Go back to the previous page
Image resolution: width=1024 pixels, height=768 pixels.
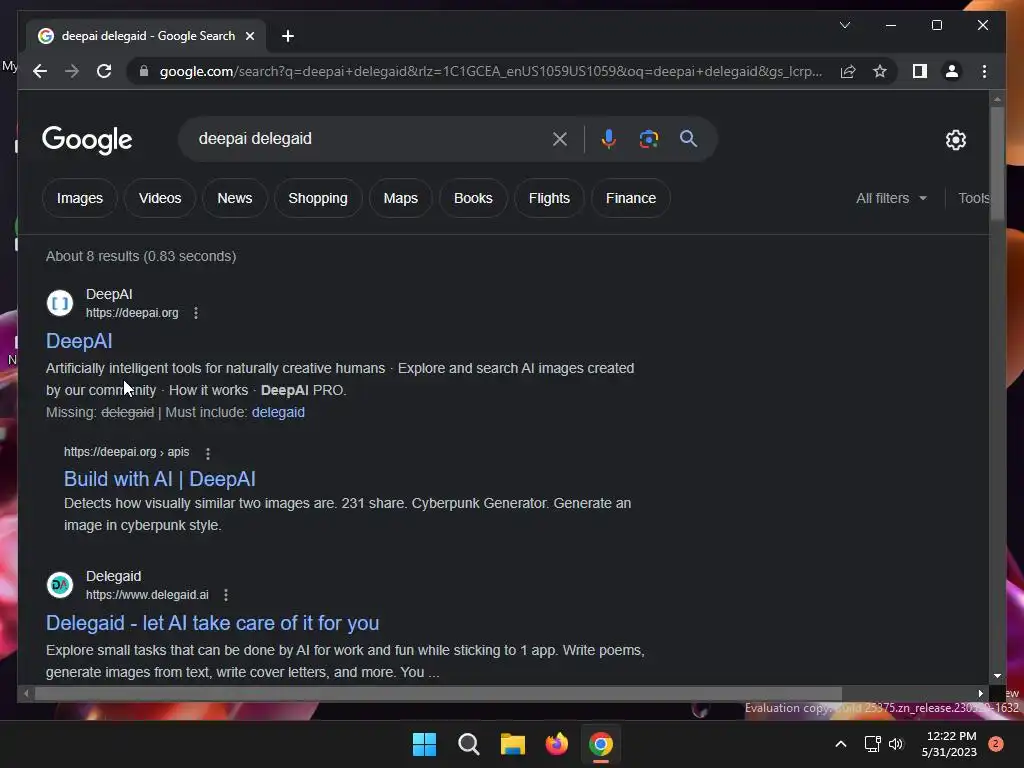click(40, 71)
